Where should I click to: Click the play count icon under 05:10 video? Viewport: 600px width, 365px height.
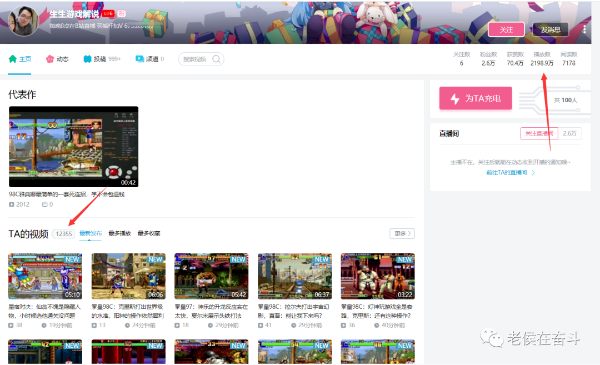pos(11,325)
